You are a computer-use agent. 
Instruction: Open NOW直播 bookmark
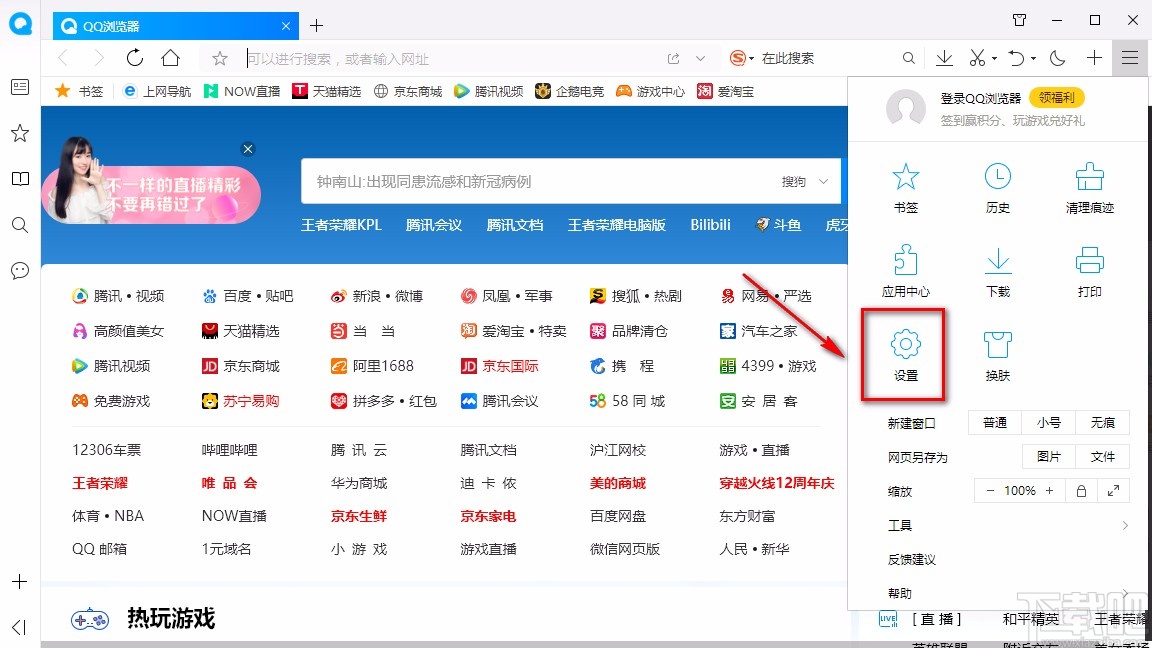coord(242,91)
